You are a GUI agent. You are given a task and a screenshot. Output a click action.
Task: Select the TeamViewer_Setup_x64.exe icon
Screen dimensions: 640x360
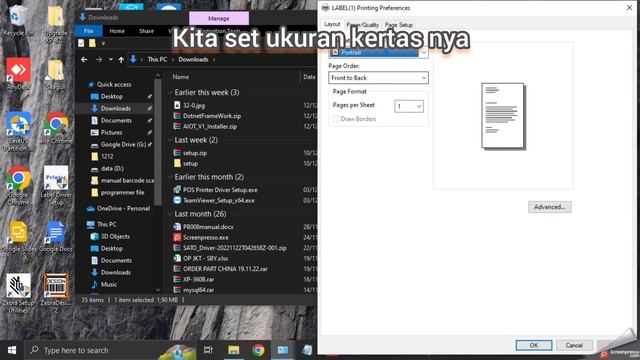coord(177,200)
